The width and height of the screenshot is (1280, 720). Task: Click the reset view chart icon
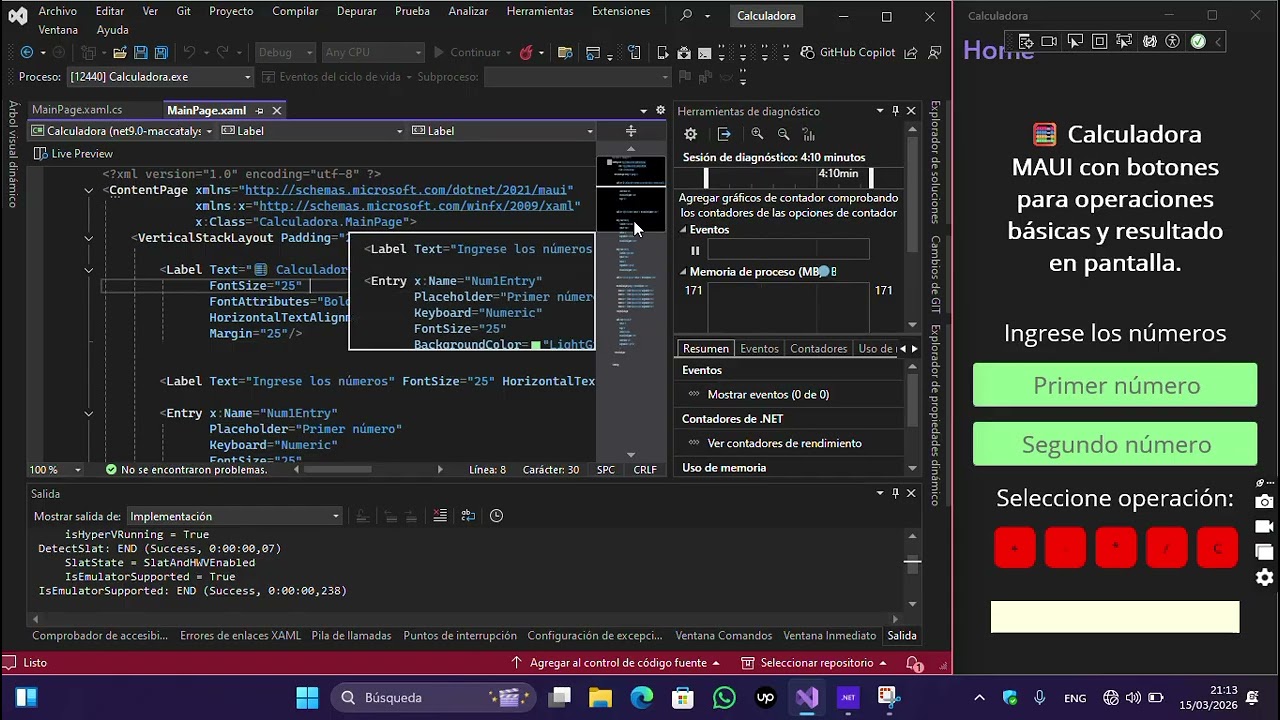click(809, 134)
